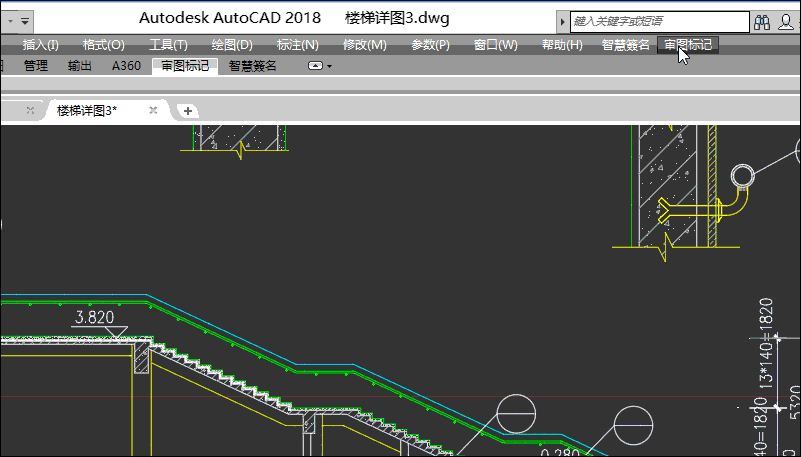
Task: Close the 楼梯详图3 drawing tab
Action: [153, 110]
